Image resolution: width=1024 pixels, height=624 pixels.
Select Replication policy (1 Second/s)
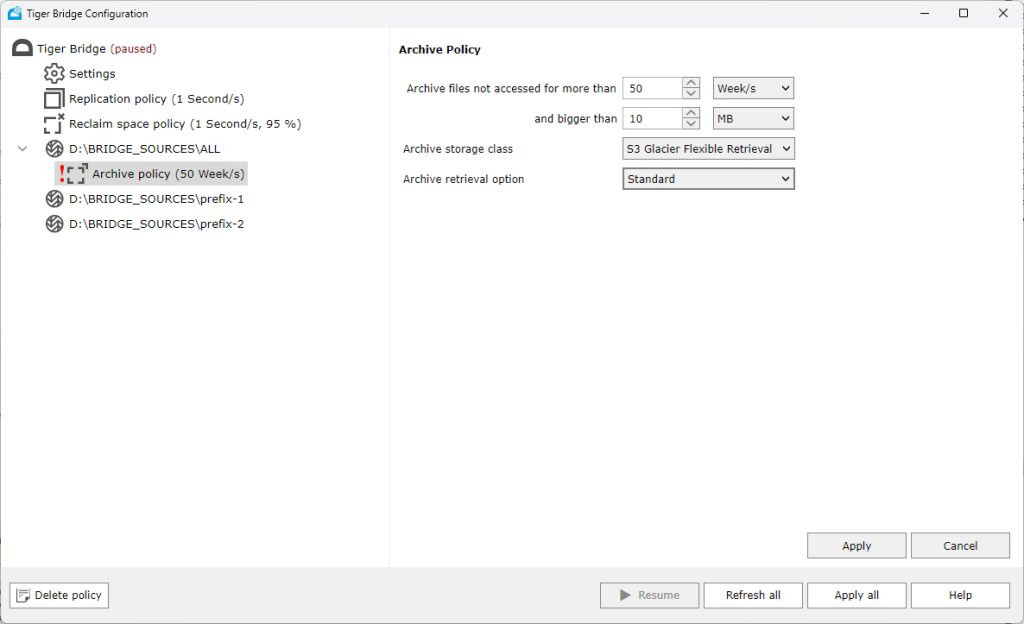[x=157, y=99]
